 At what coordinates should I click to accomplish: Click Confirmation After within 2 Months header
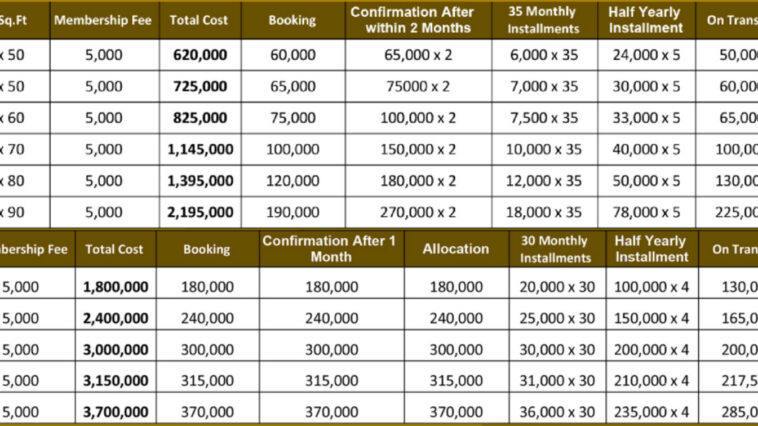click(x=418, y=20)
